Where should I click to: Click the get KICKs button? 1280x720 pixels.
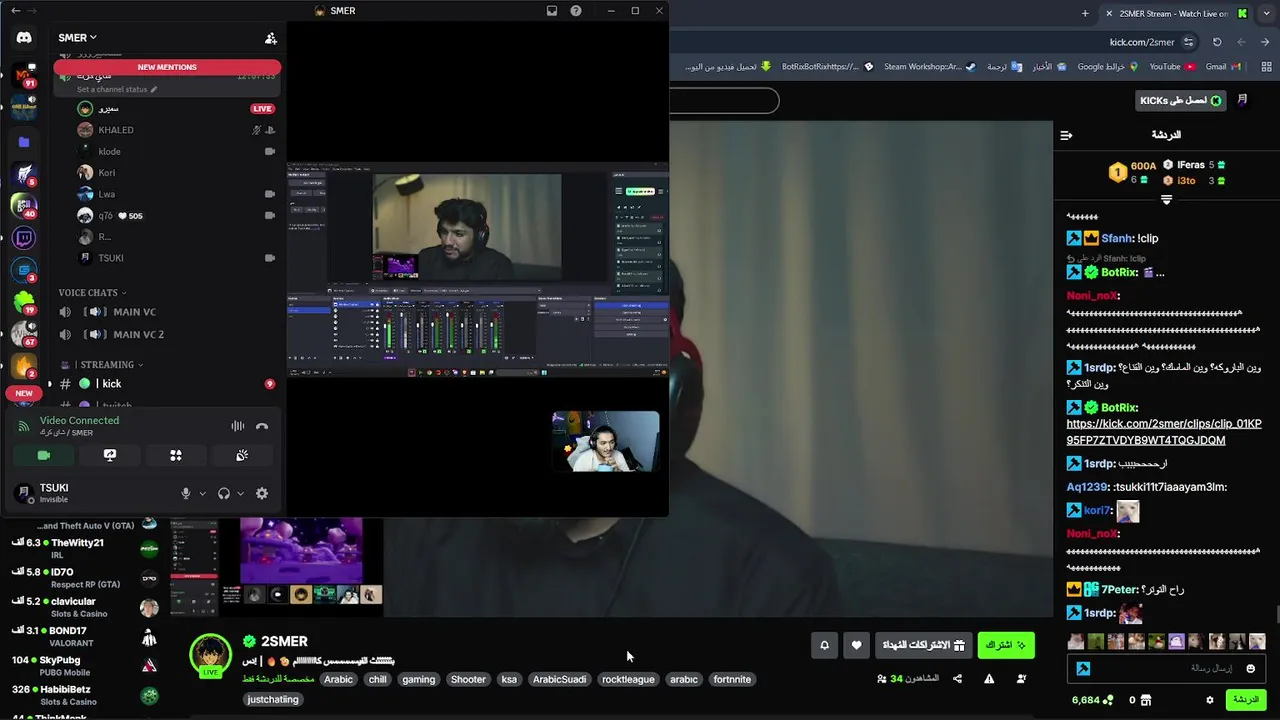[1181, 101]
